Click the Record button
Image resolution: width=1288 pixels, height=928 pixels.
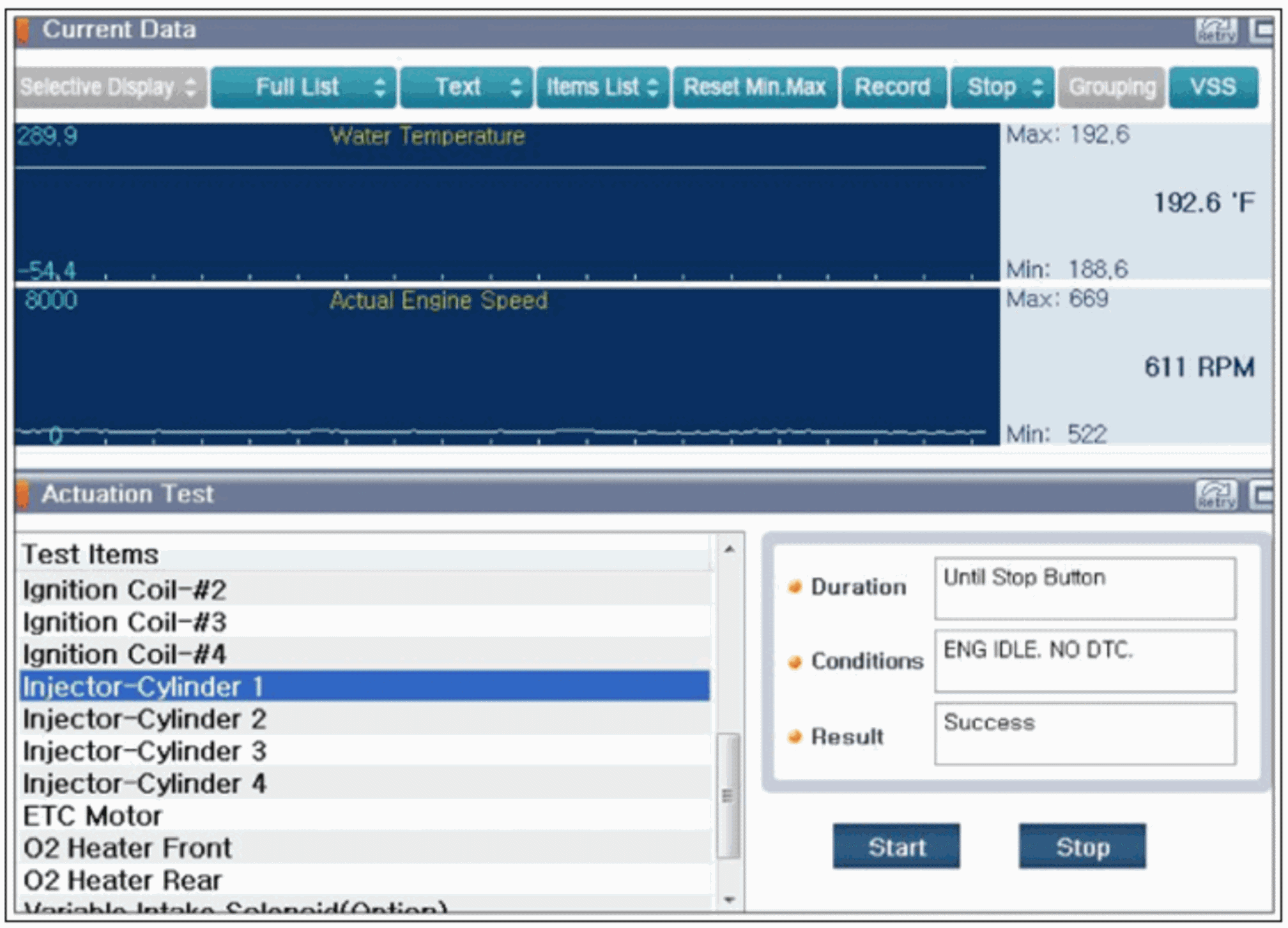point(893,87)
